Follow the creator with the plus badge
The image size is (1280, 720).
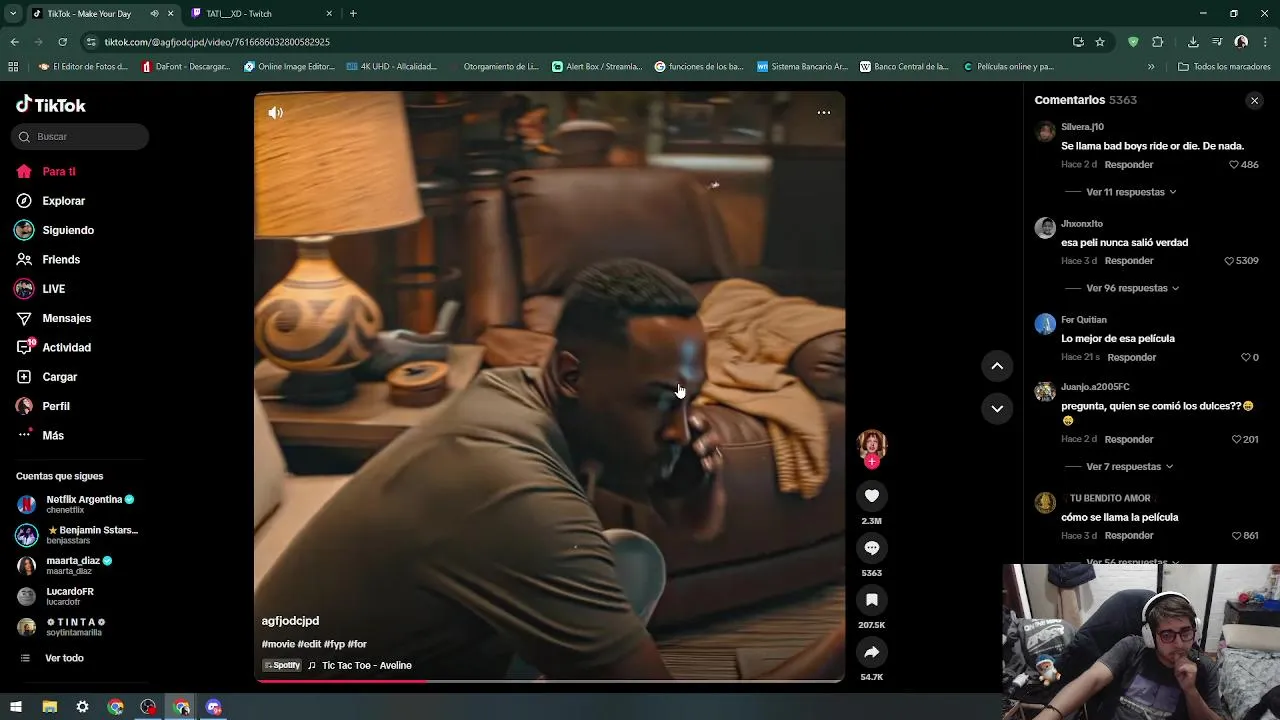pyautogui.click(x=872, y=461)
